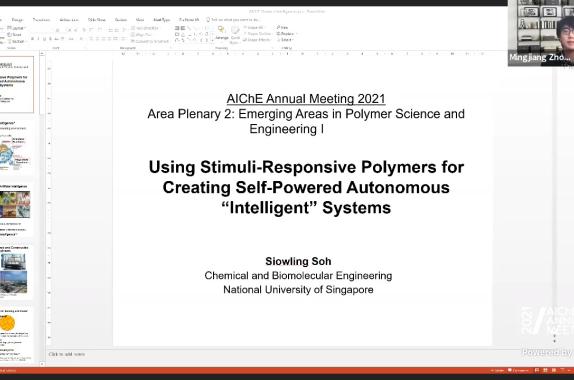574x380 pixels.
Task: Click Replace in the Editing group
Action: (287, 34)
